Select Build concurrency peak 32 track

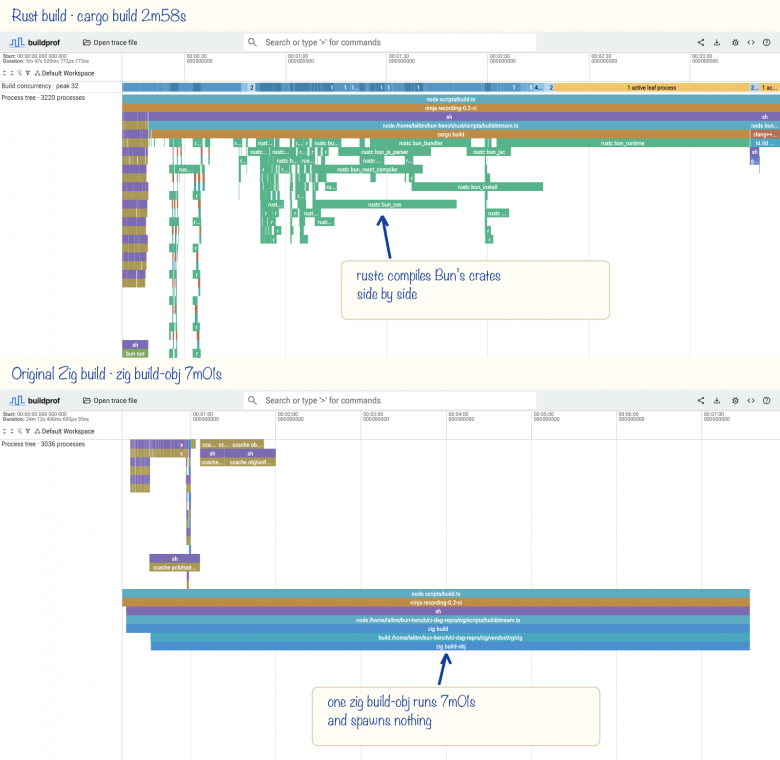(40, 86)
